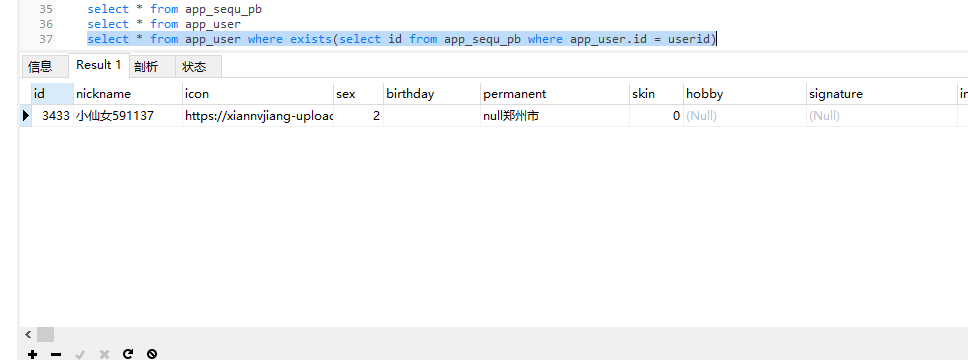968x360 pixels.
Task: Click line 36 select from app_user
Action: click(164, 24)
